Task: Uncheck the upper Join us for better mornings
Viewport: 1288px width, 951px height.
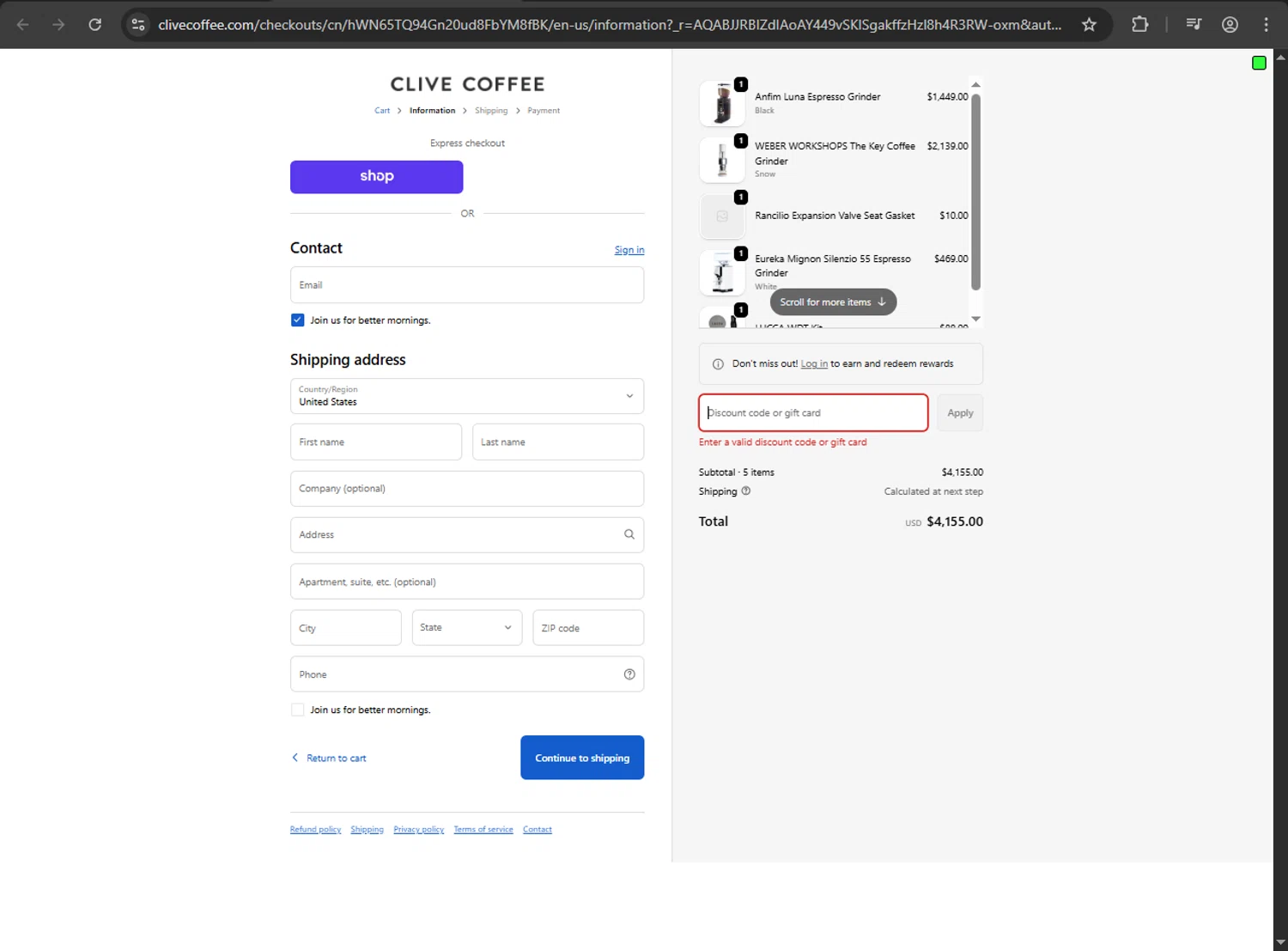Action: pyautogui.click(x=297, y=320)
